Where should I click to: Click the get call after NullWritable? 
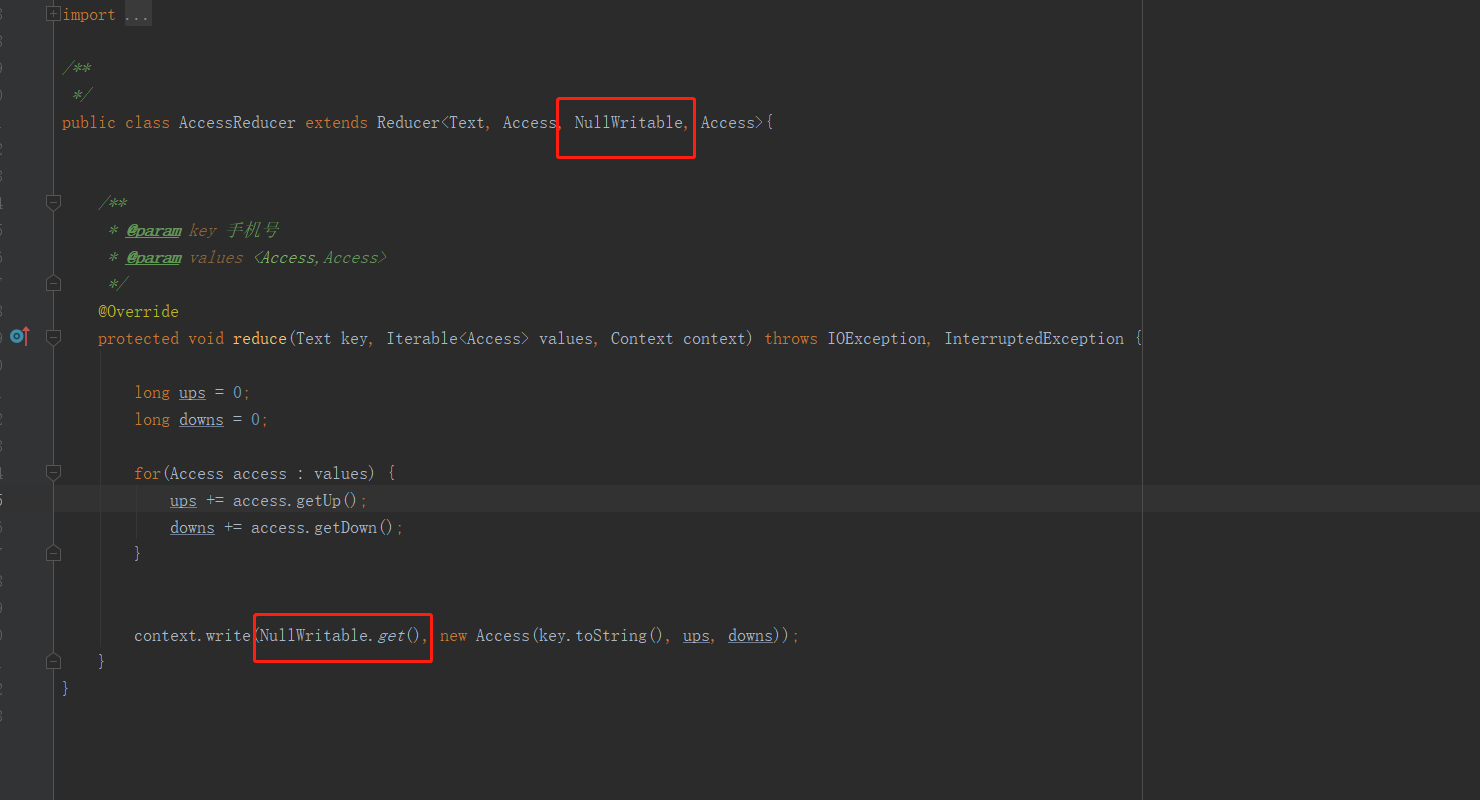(x=391, y=636)
